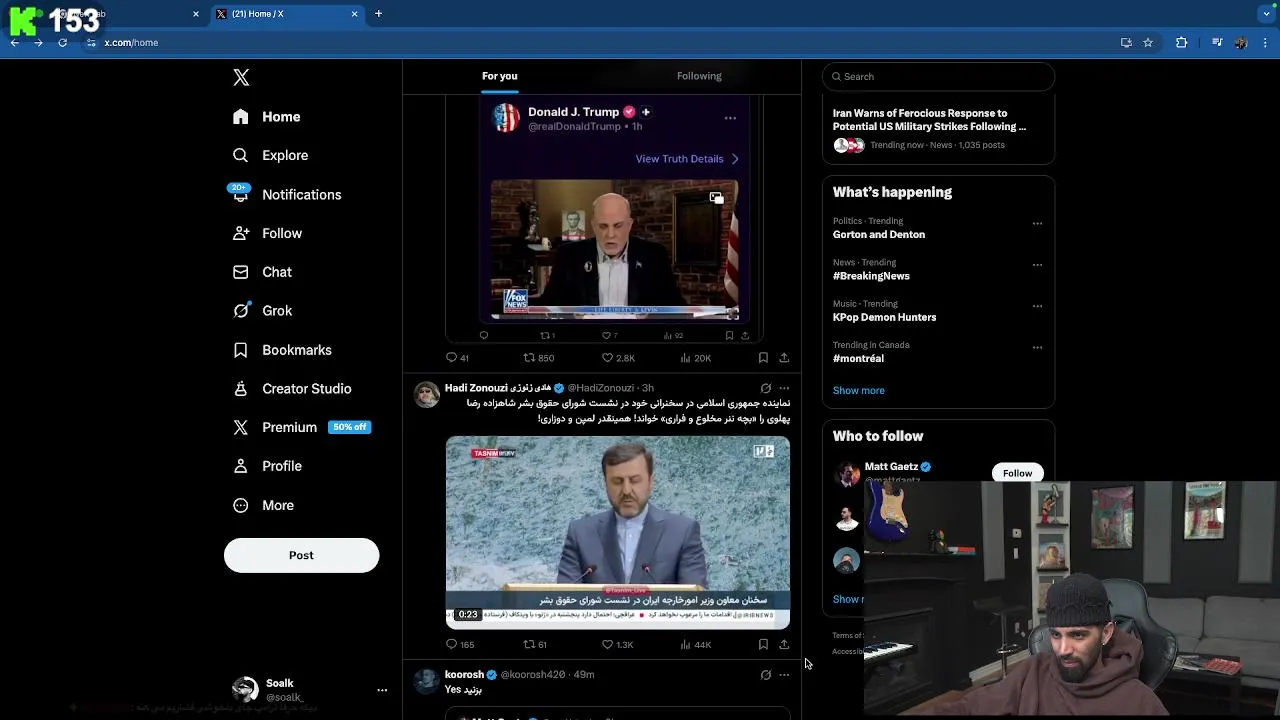Click Grok icon on koorosh post
The width and height of the screenshot is (1280, 720).
click(x=766, y=675)
